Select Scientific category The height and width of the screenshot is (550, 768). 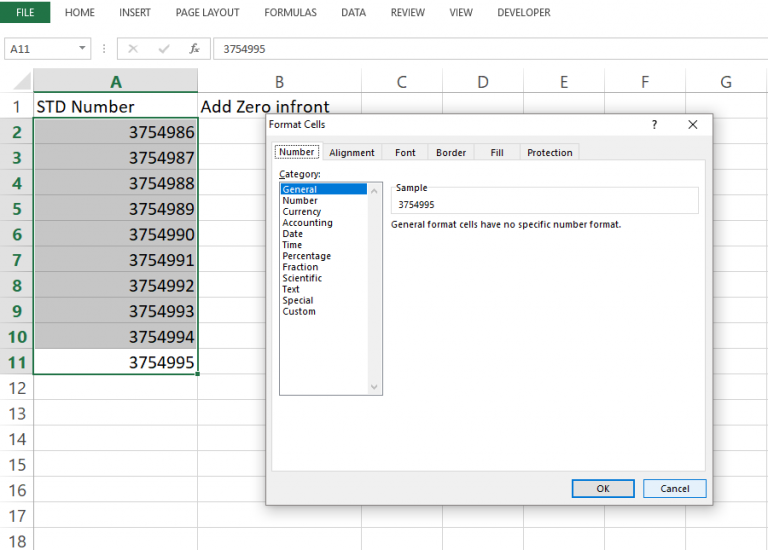pos(323,278)
